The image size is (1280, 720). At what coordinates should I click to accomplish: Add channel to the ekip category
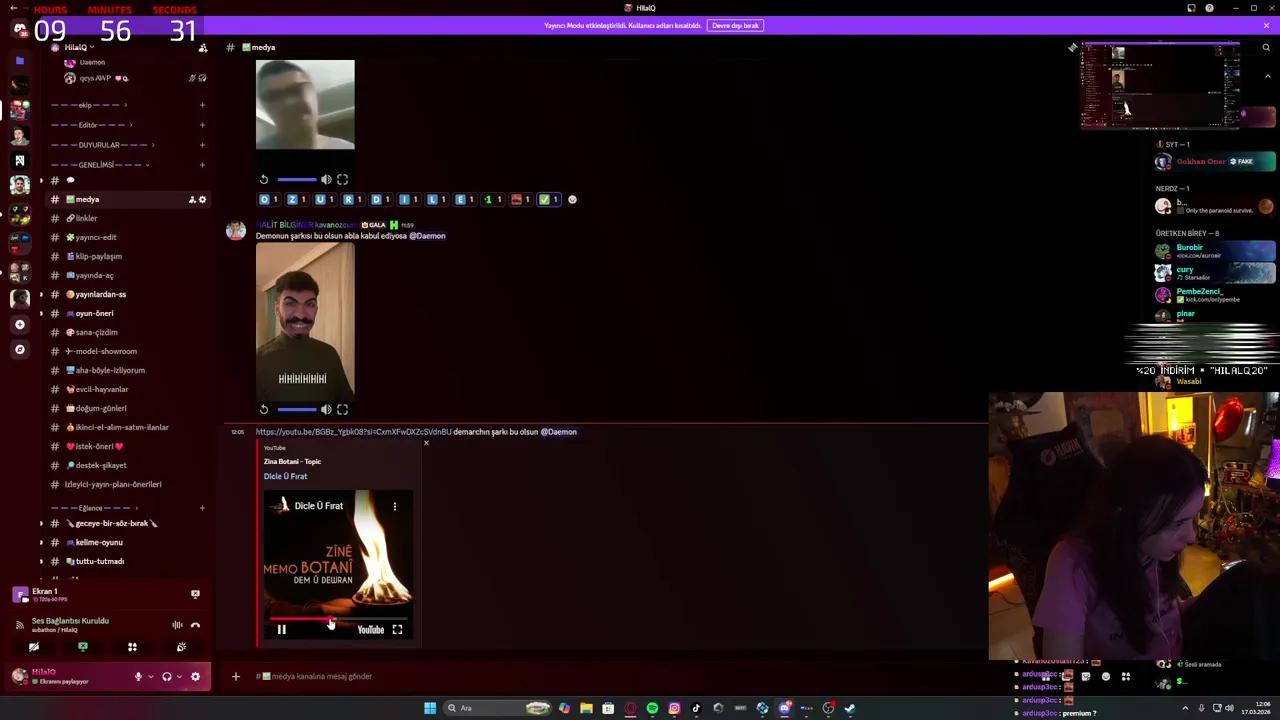click(x=202, y=105)
